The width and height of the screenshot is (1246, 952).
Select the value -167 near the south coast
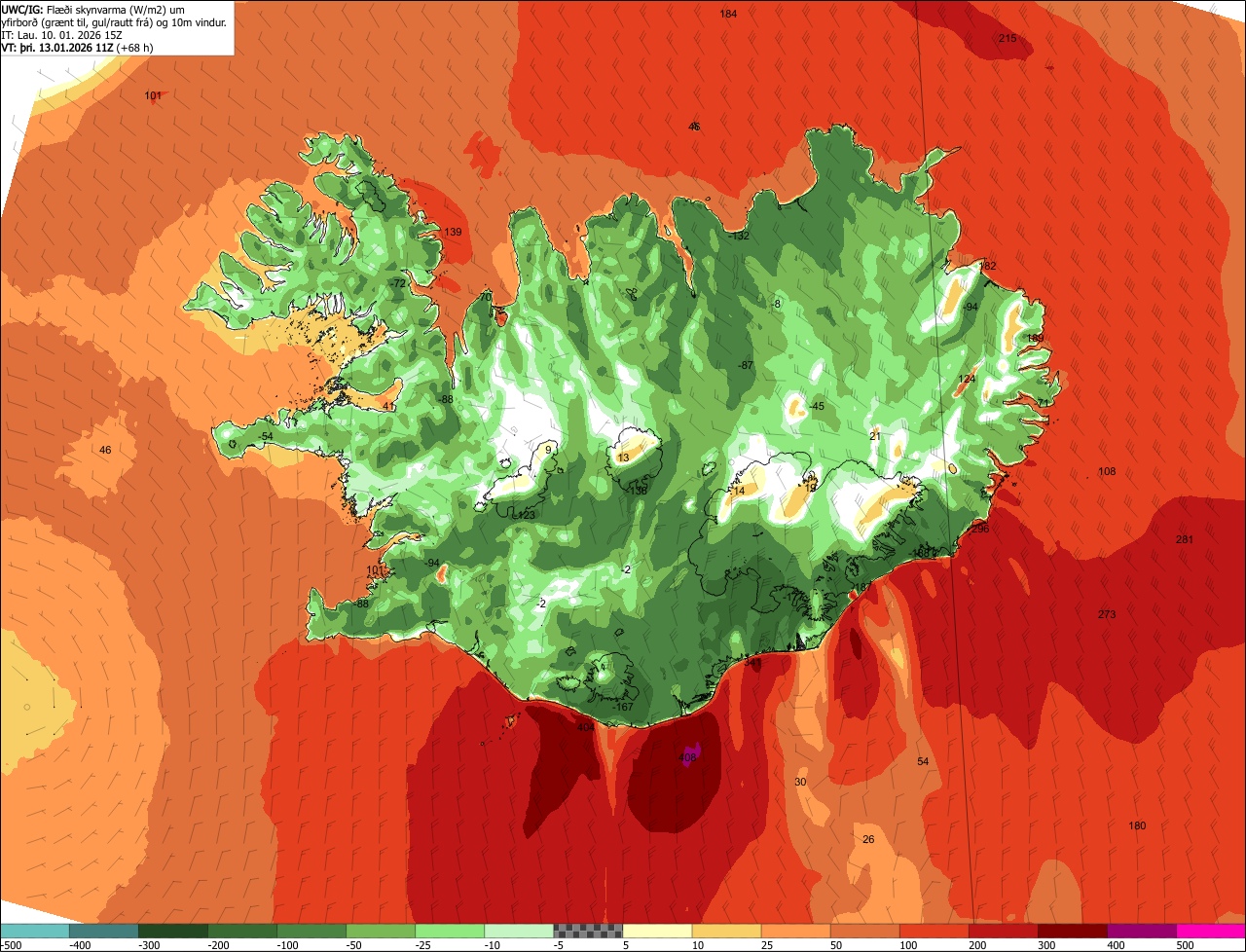coord(623,707)
